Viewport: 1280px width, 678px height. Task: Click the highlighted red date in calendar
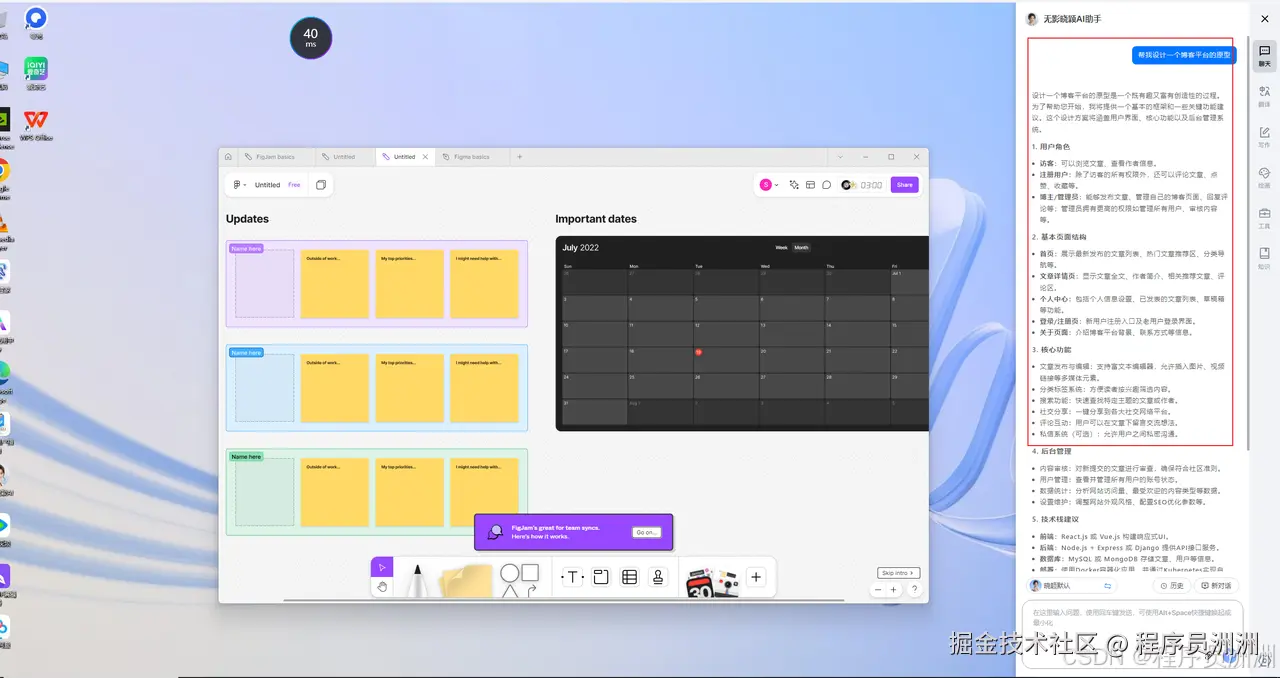699,352
